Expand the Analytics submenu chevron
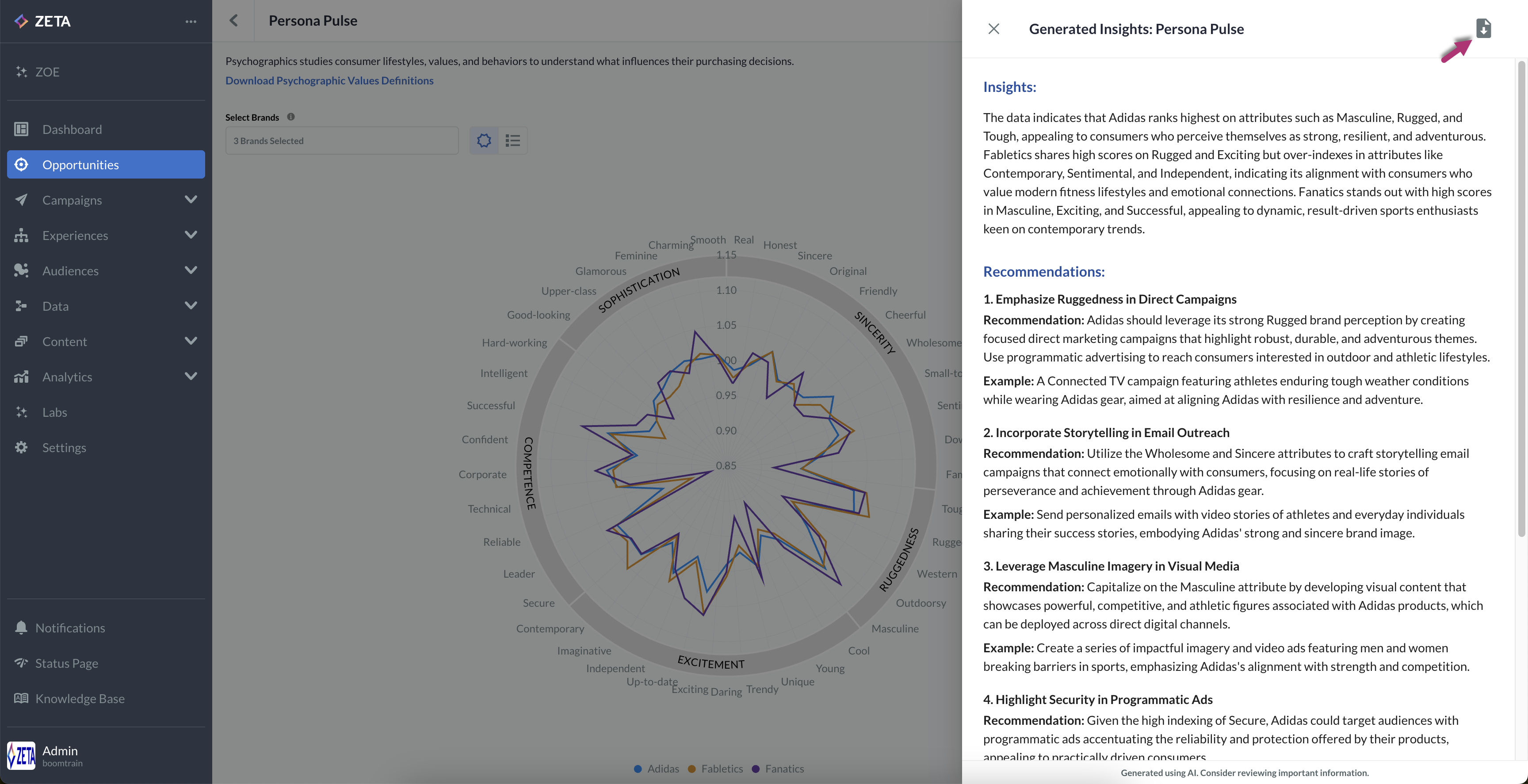Screen dimensions: 1528x784 (191, 377)
